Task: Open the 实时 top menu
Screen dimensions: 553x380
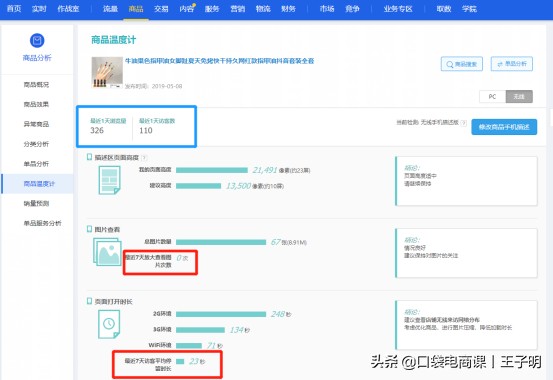Action: [x=39, y=9]
